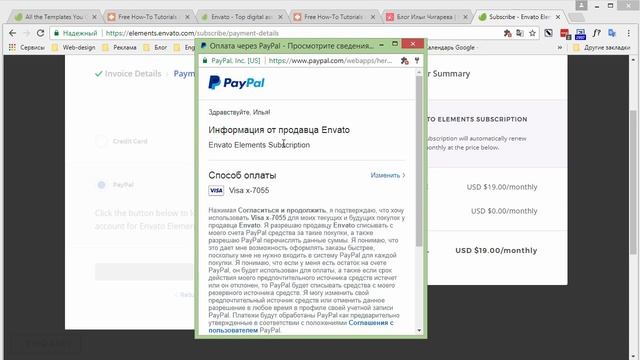Switch to Блог Ильи Чигарева tab
The width and height of the screenshot is (640, 360).
pyautogui.click(x=427, y=17)
